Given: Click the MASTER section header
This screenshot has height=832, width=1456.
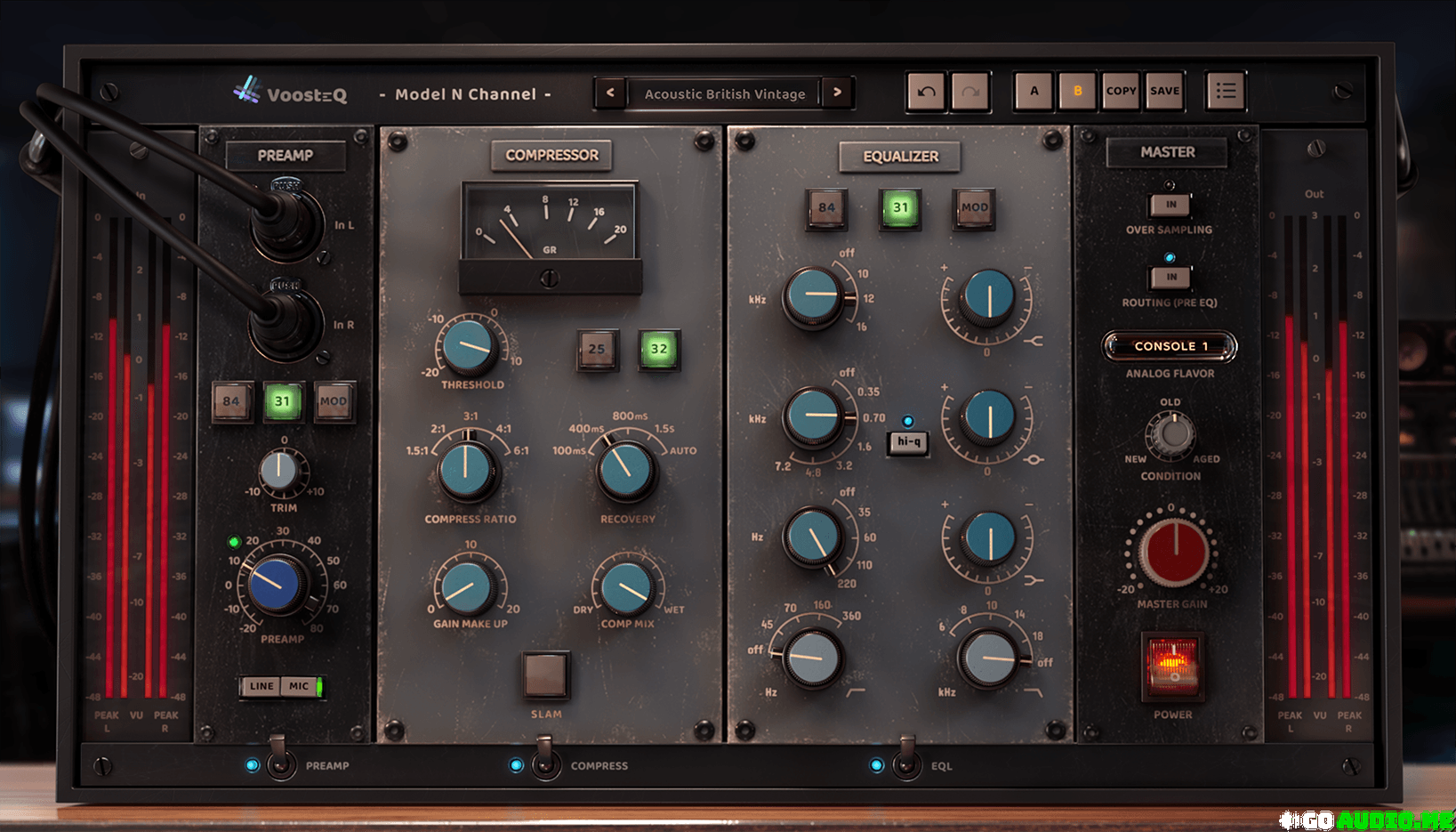Looking at the screenshot, I should coord(1167,152).
